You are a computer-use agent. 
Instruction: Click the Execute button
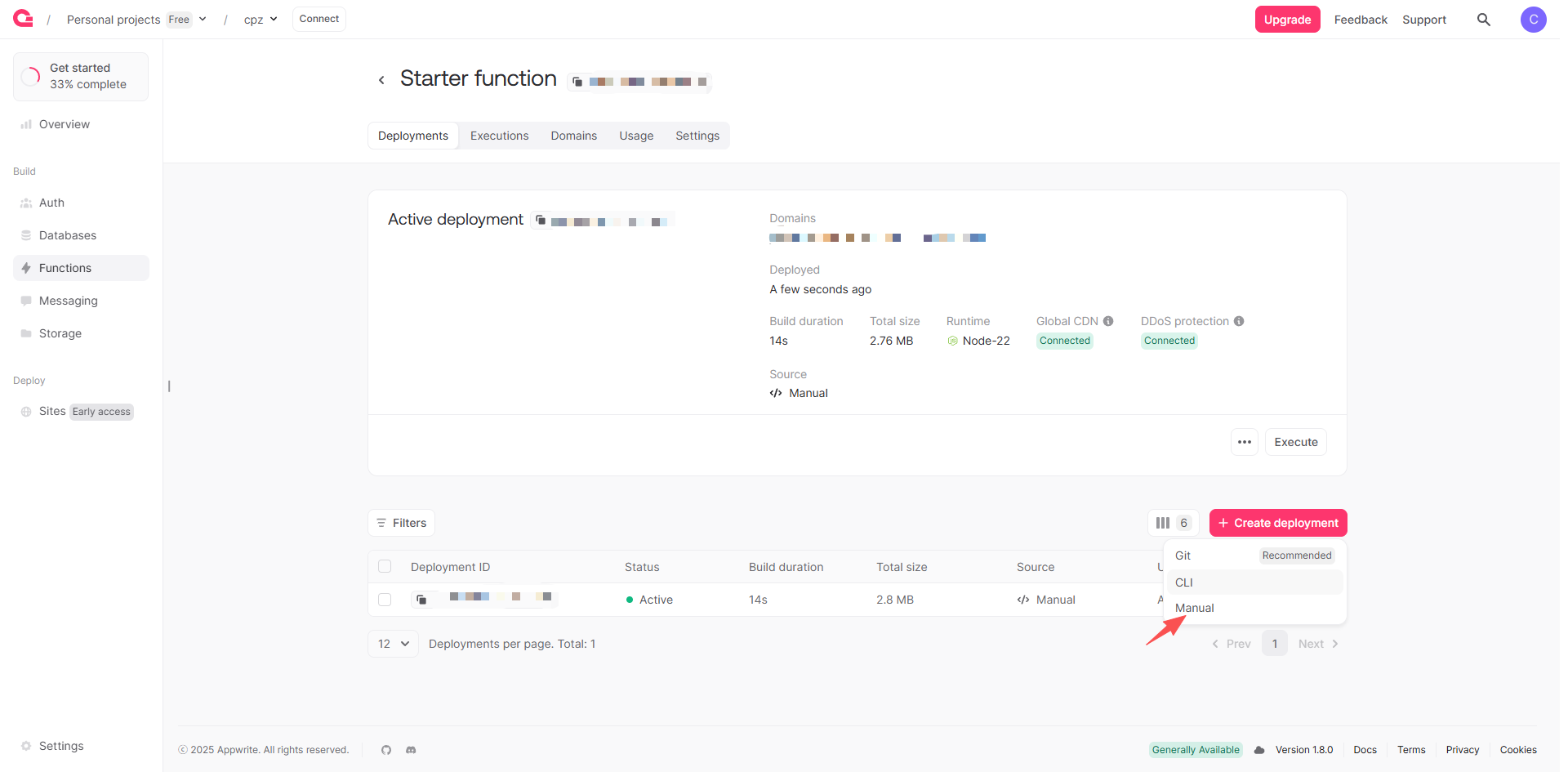[1295, 442]
